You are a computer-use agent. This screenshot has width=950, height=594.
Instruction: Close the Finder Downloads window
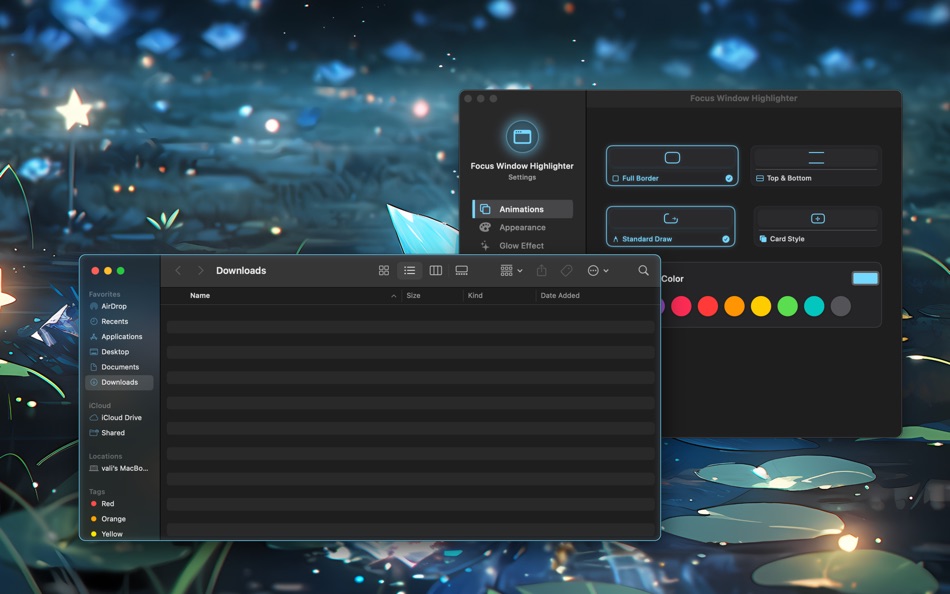tap(95, 271)
